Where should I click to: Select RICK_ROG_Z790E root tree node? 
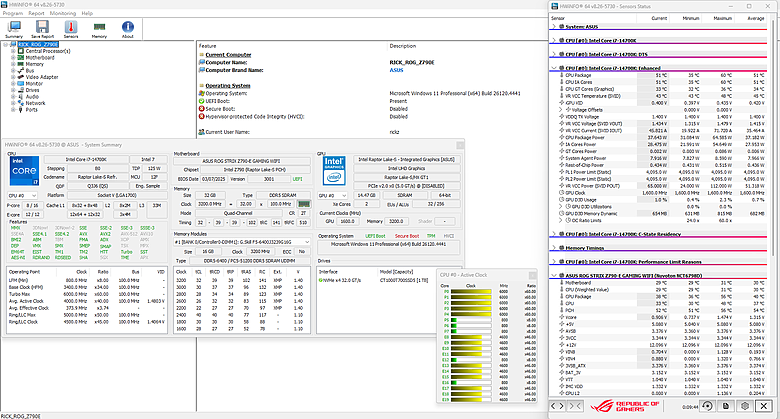(x=38, y=44)
